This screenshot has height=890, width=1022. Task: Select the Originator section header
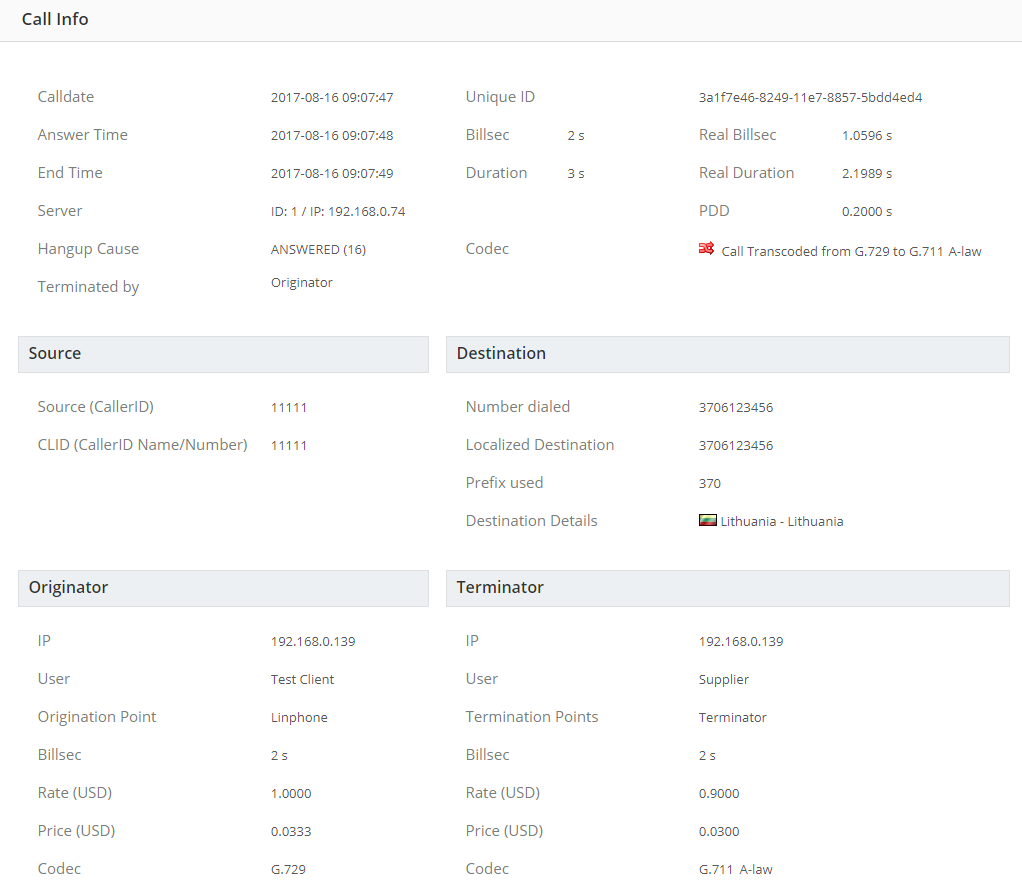pos(224,588)
